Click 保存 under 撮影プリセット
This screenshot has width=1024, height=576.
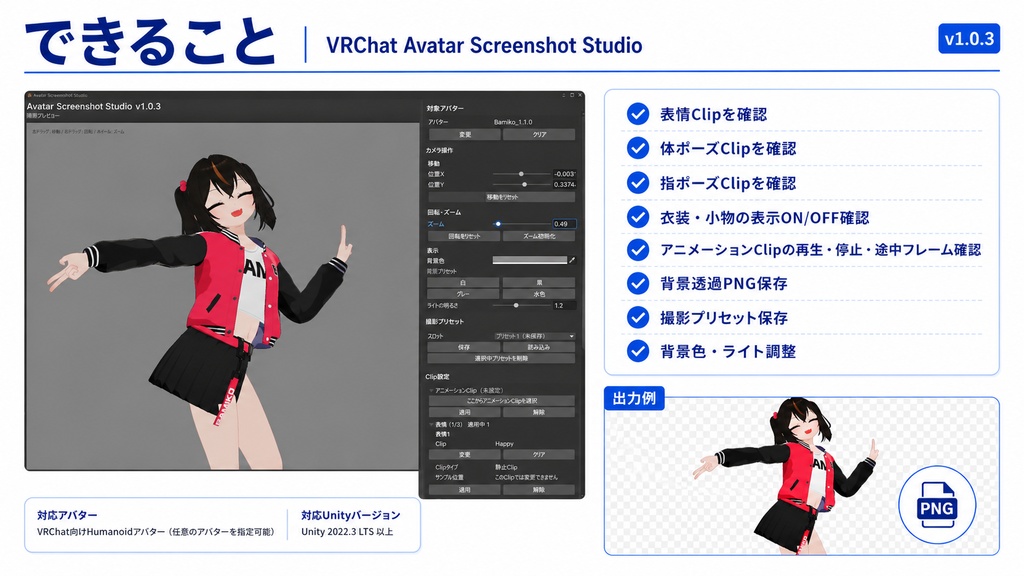[464, 347]
